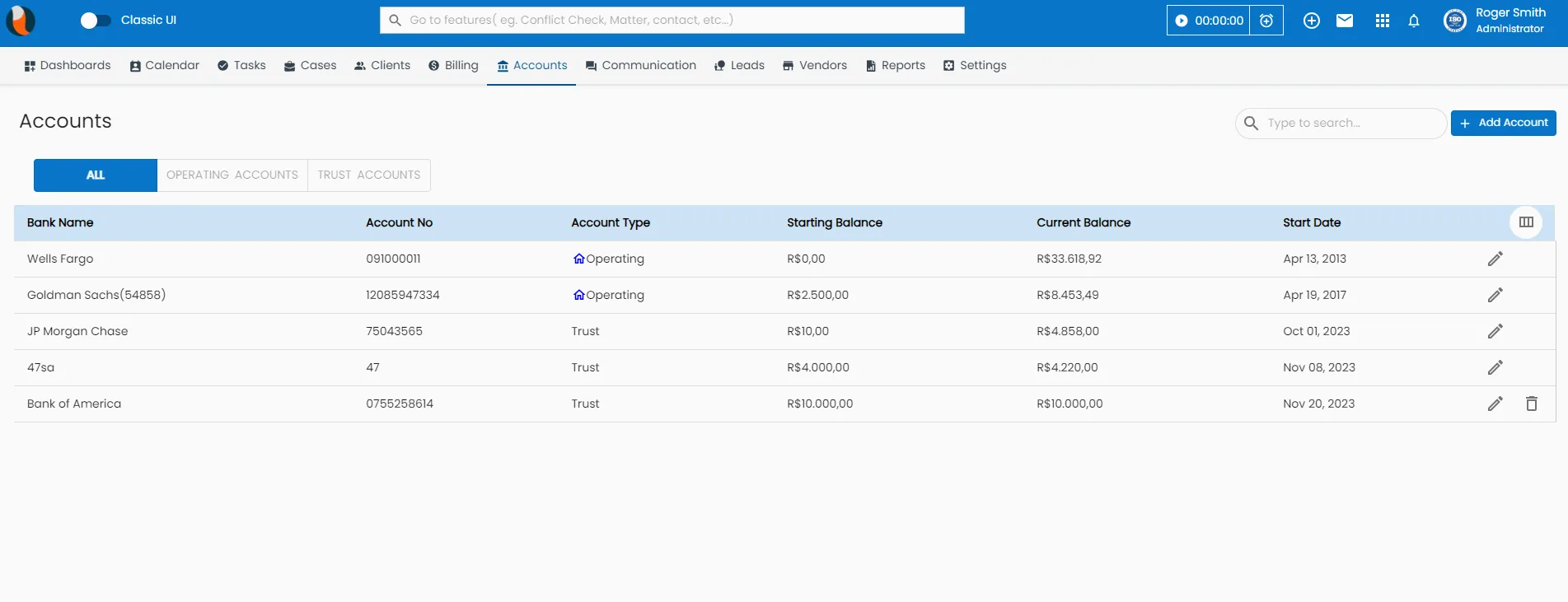The image size is (1568, 602).
Task: Open Settings in the navigation bar
Action: [x=975, y=65]
